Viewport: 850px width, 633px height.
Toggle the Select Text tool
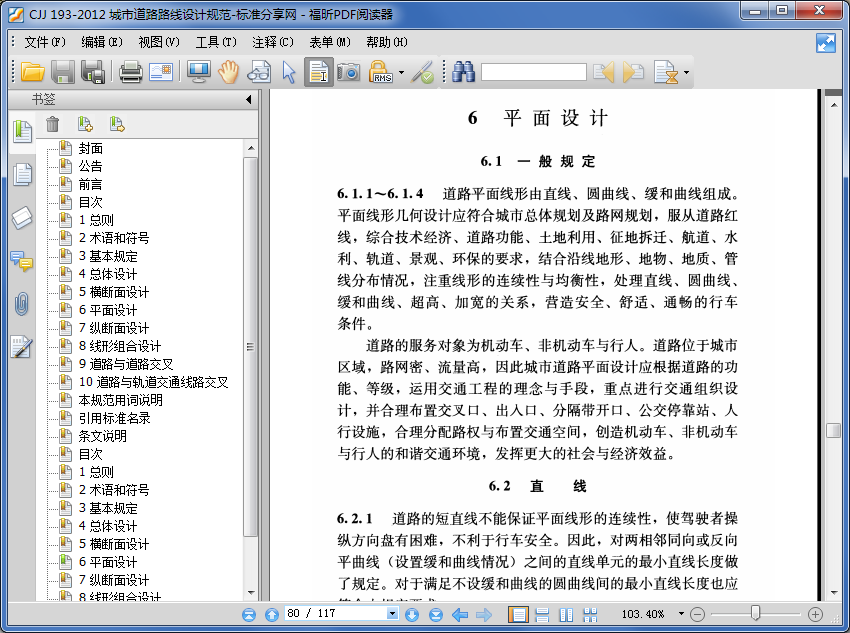(319, 72)
